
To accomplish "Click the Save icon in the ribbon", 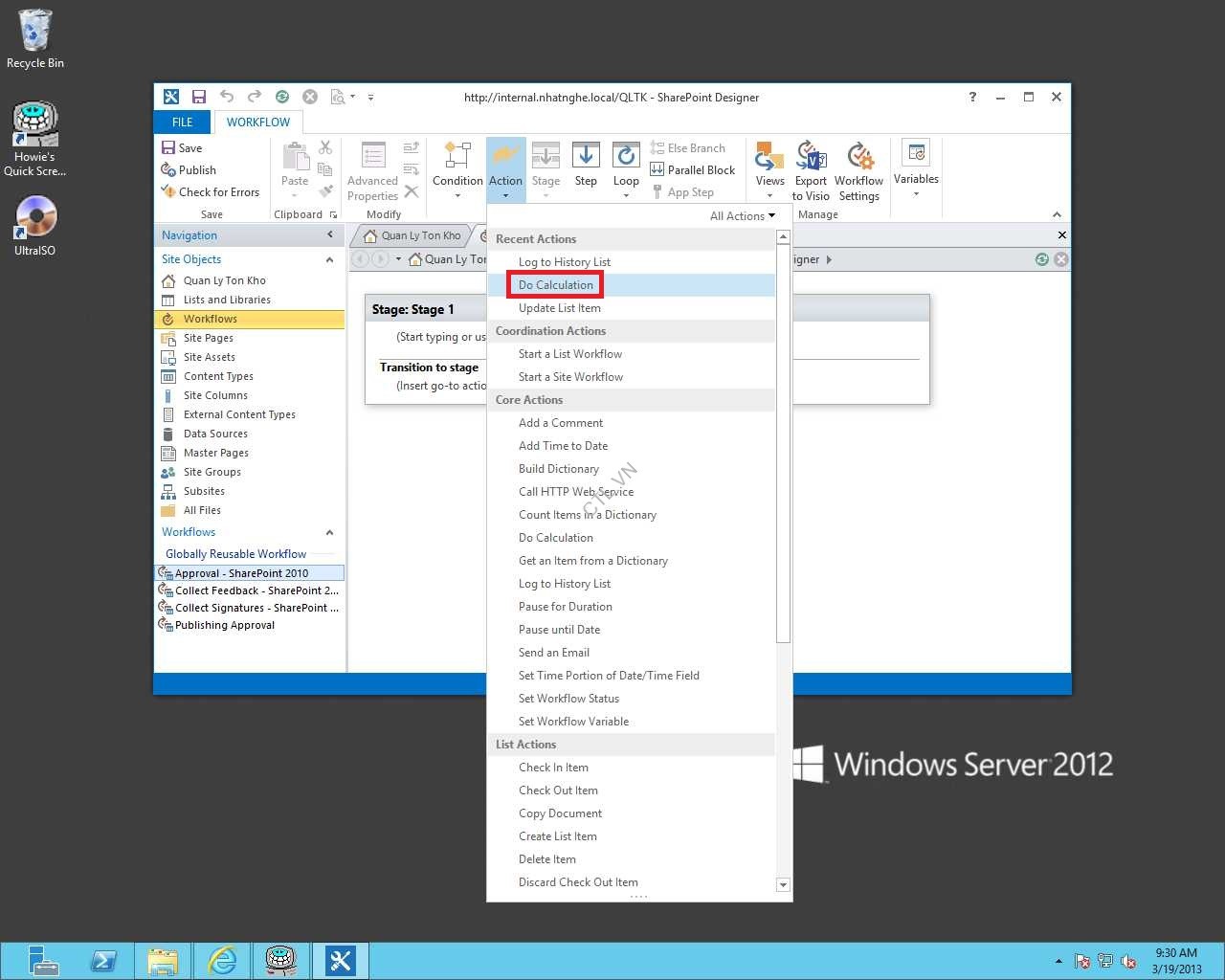I will click(x=168, y=147).
